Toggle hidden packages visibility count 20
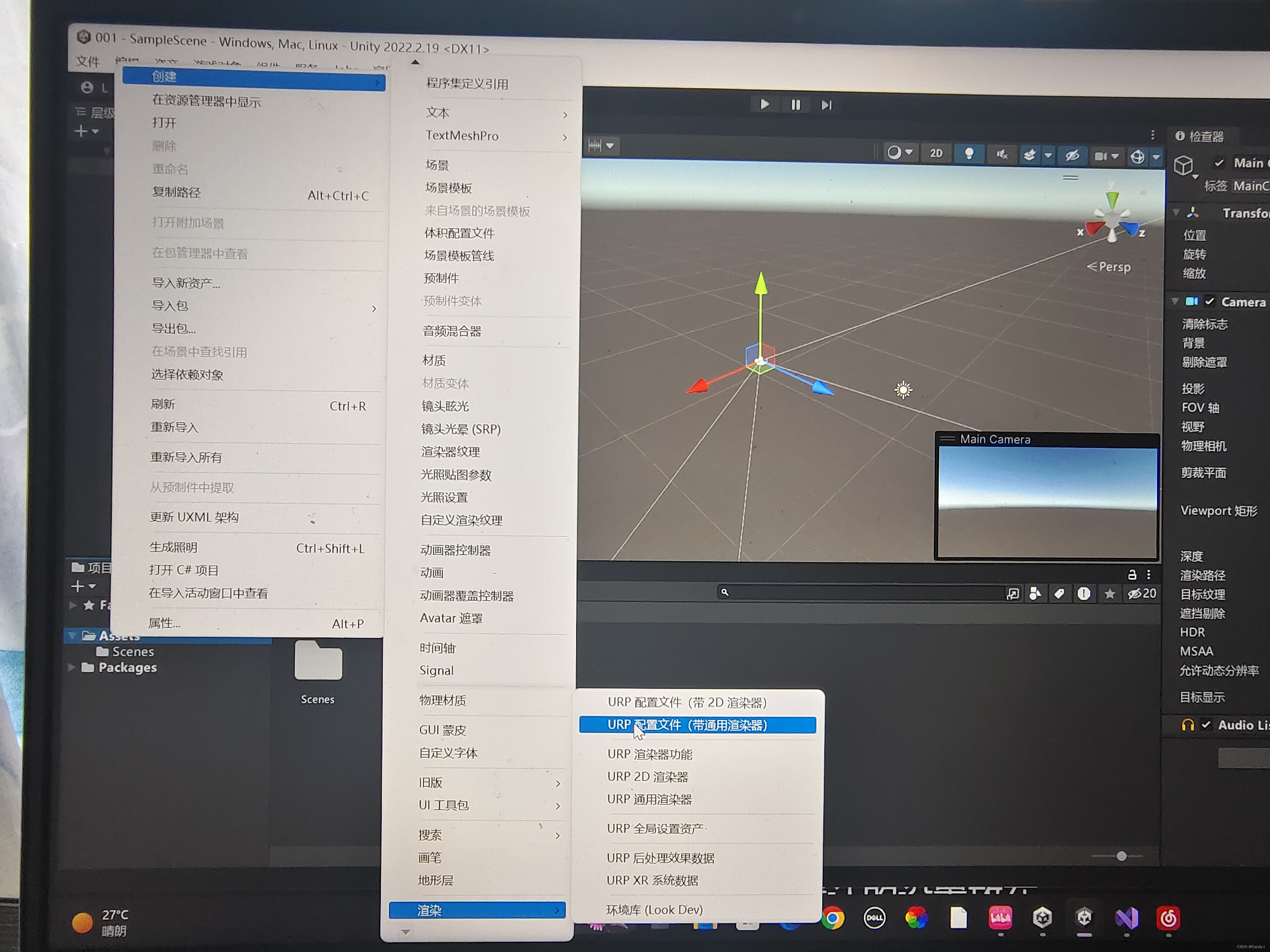Image resolution: width=1270 pixels, height=952 pixels. (x=1141, y=594)
